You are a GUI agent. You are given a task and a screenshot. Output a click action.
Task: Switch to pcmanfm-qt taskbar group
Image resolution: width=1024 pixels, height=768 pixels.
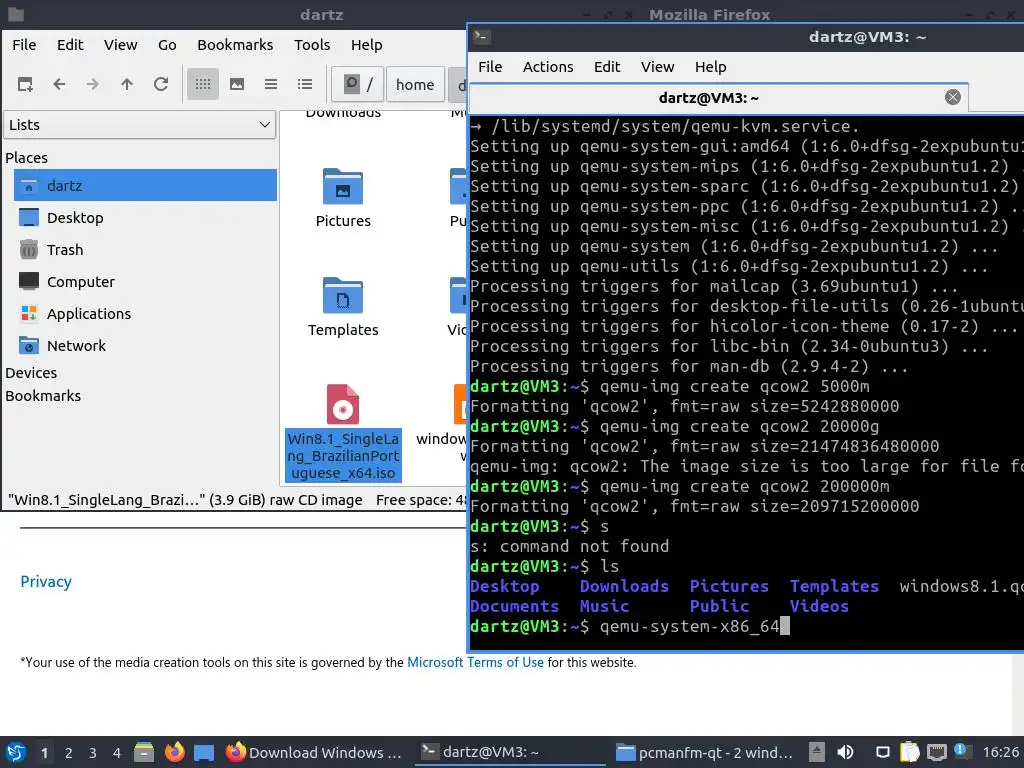click(705, 752)
